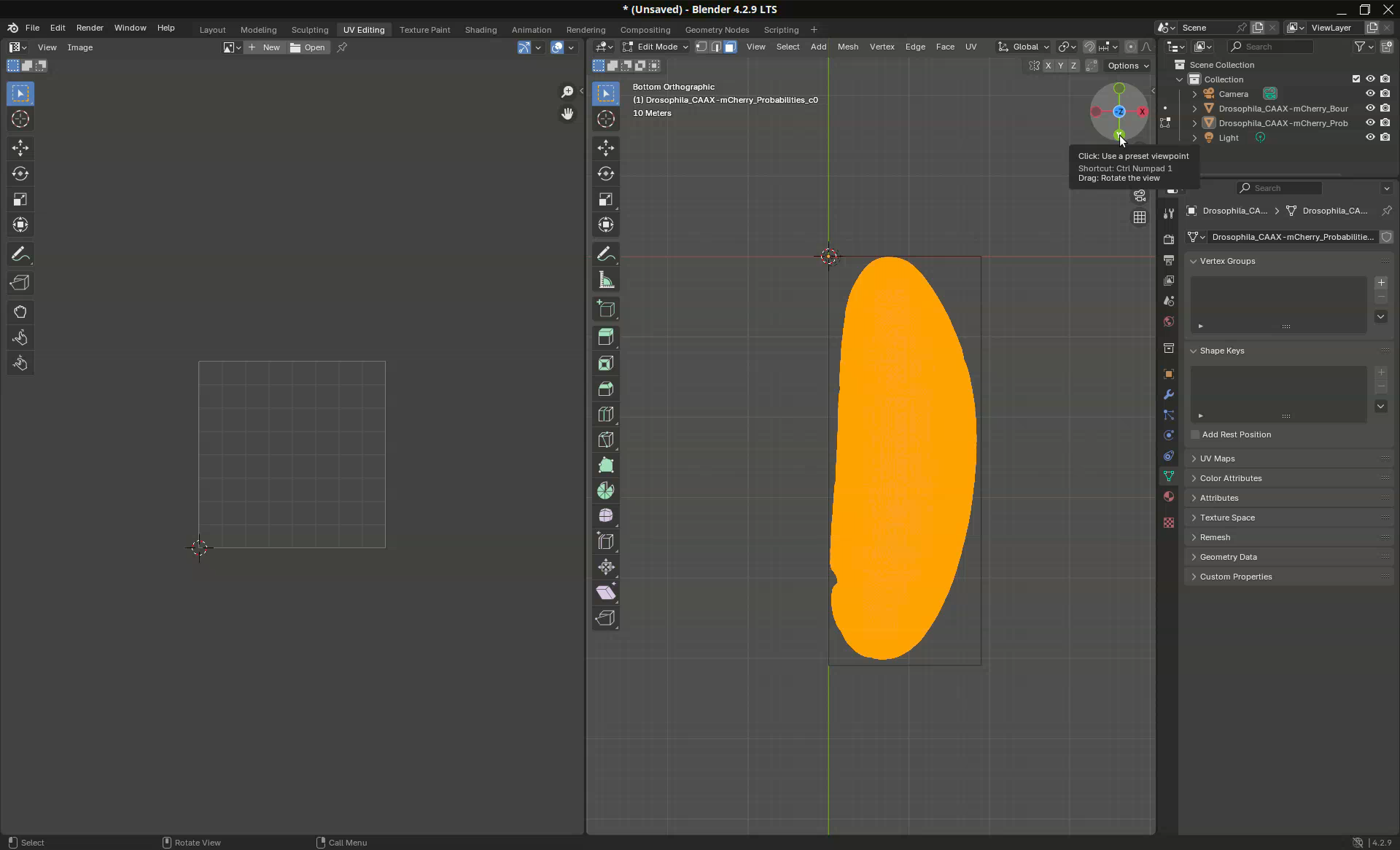Click the X axis on navigation gizmo
1400x850 pixels.
(1142, 112)
